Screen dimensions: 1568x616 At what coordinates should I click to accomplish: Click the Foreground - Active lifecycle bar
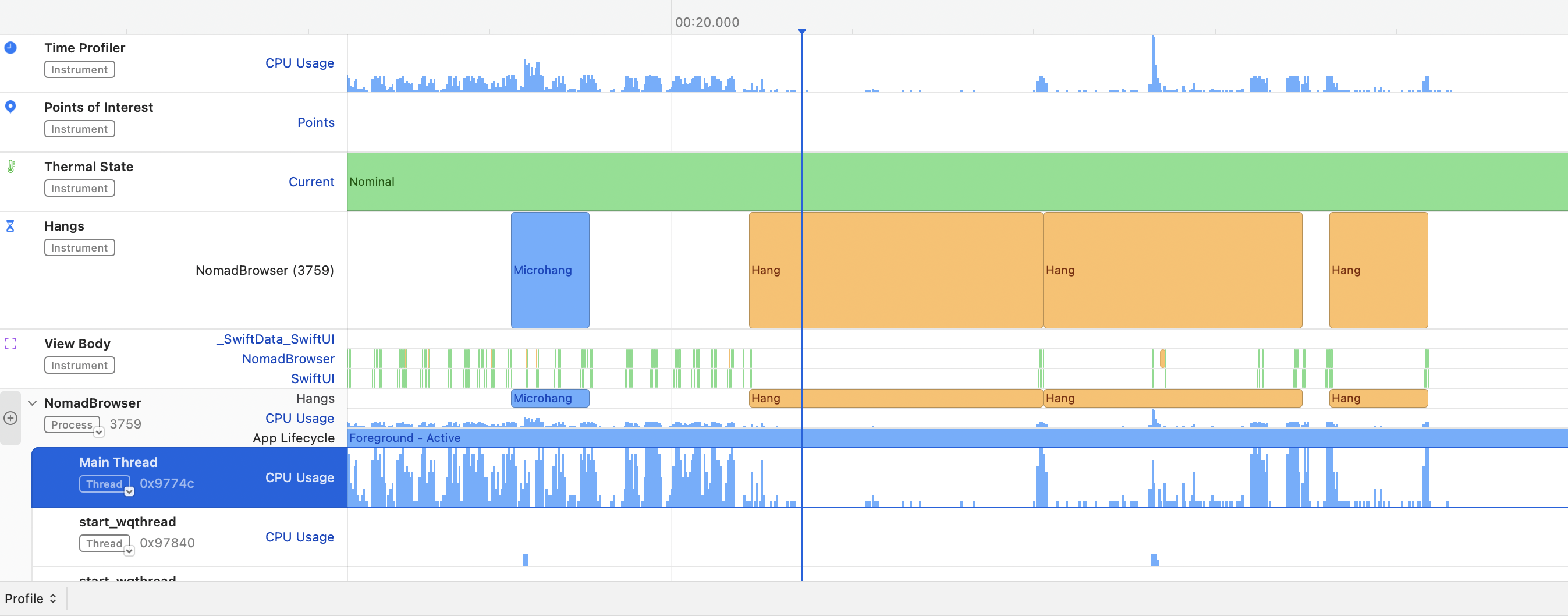tap(913, 438)
